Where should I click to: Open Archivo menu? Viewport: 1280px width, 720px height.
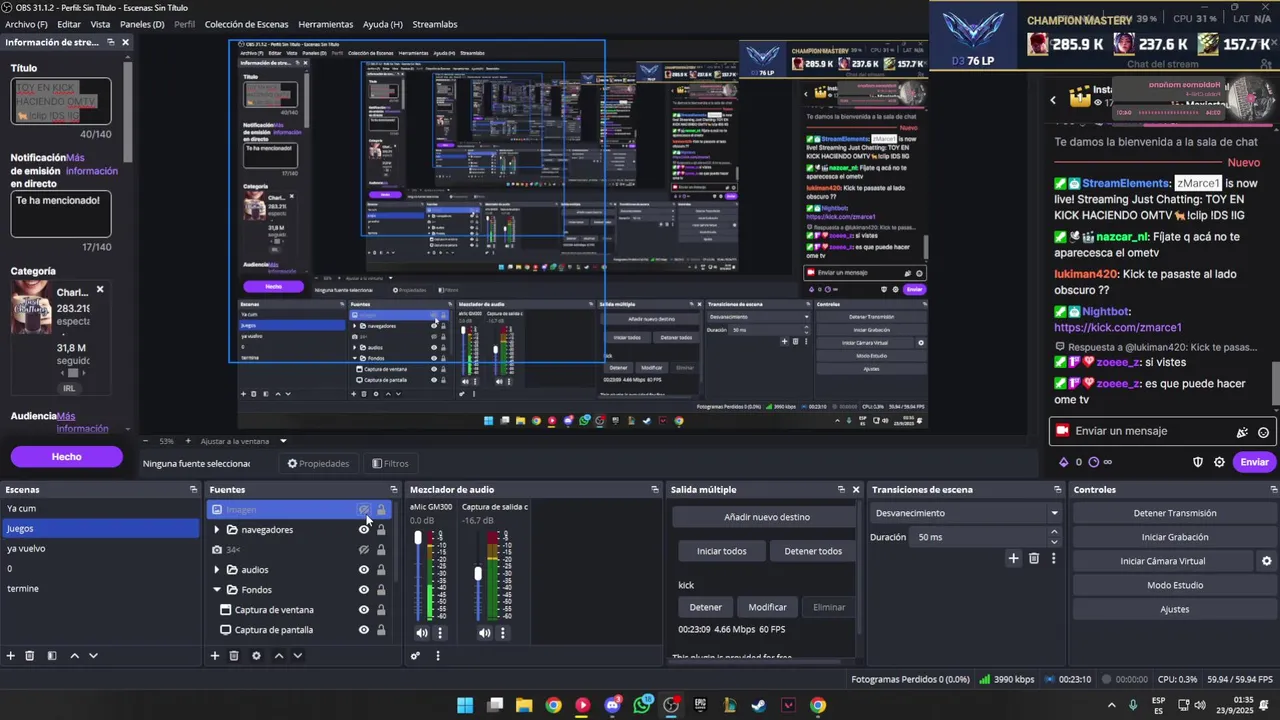point(26,24)
